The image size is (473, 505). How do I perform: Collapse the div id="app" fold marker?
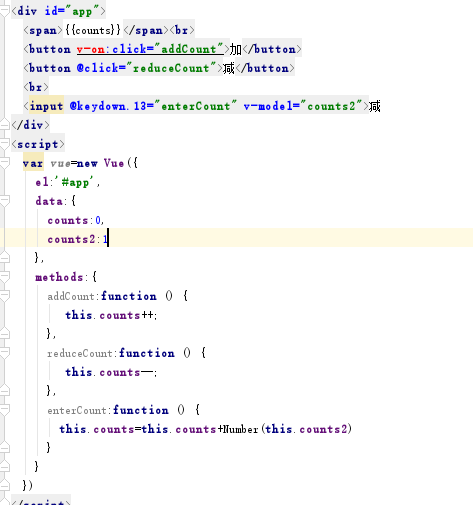pyautogui.click(x=4, y=10)
